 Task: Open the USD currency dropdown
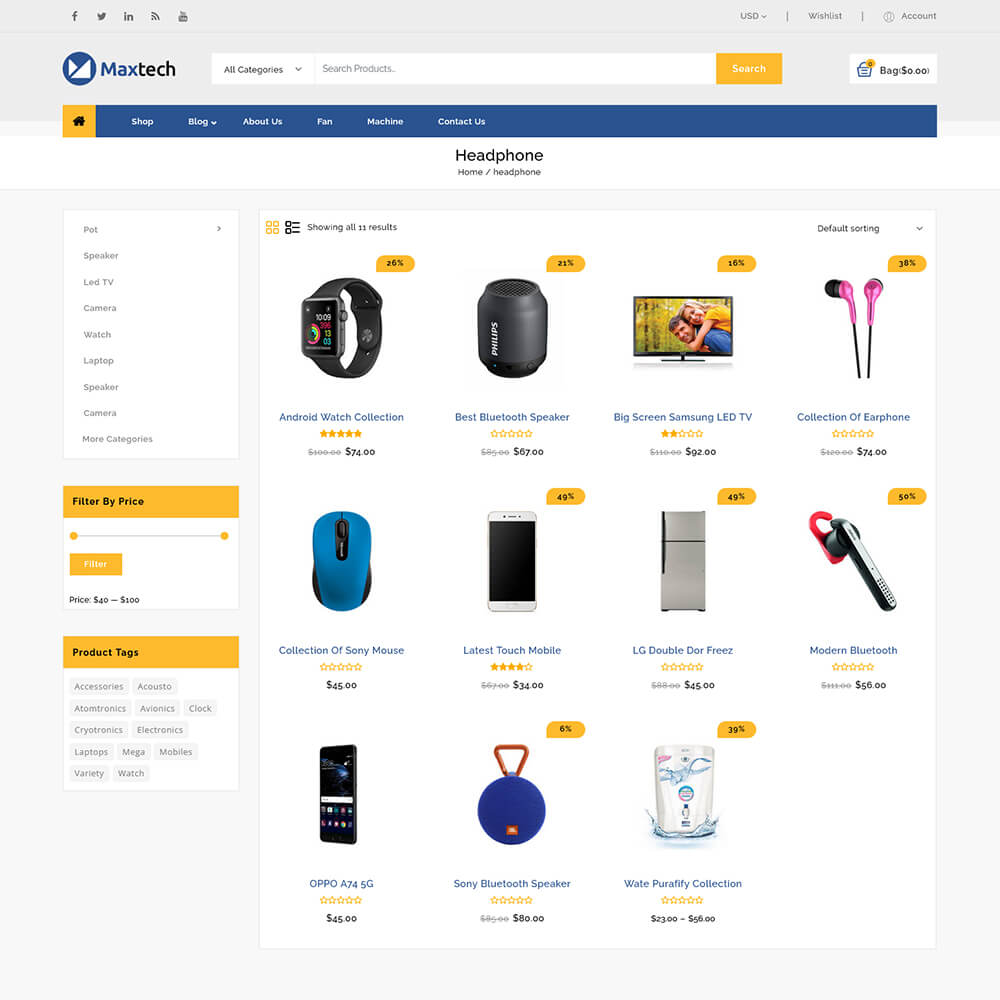click(x=753, y=16)
